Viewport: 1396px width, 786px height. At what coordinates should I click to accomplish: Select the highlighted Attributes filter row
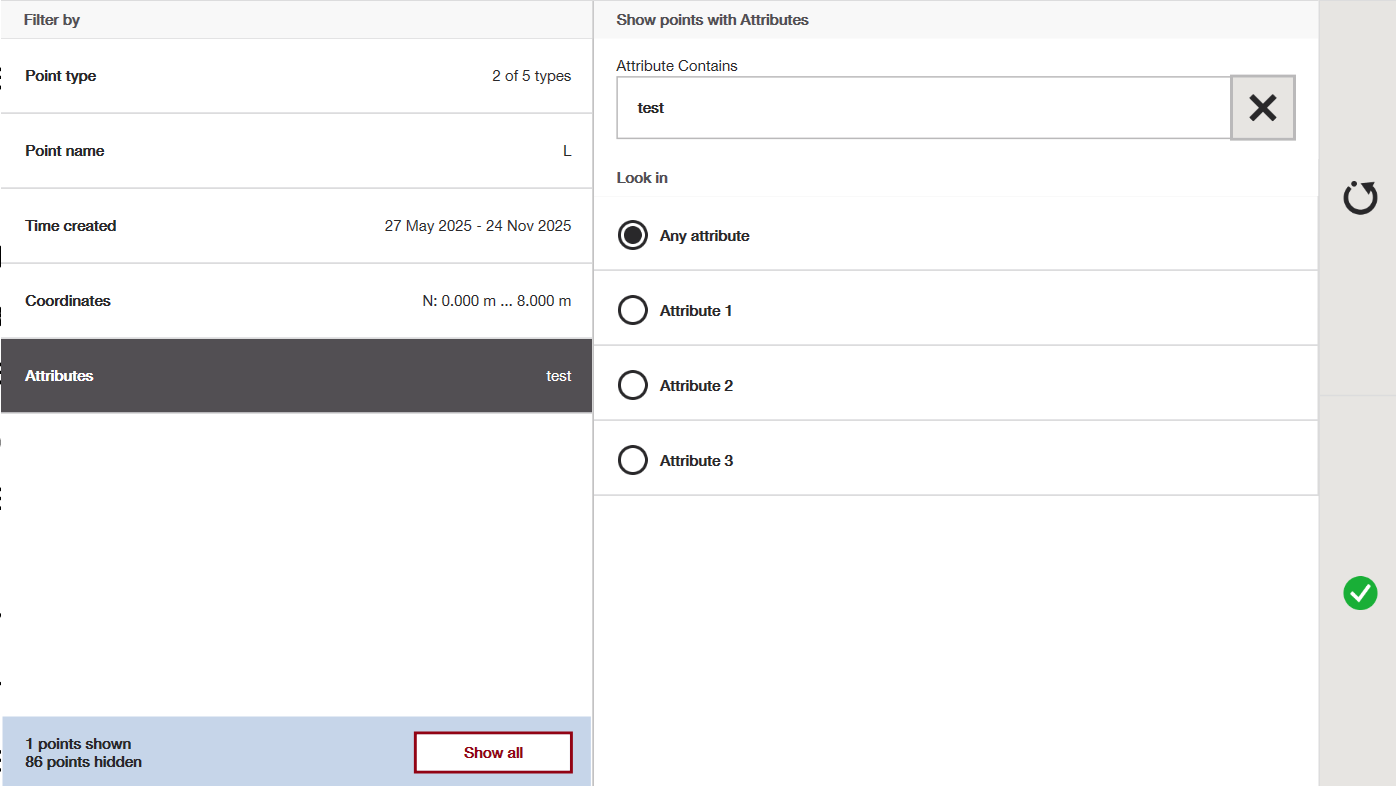point(296,376)
